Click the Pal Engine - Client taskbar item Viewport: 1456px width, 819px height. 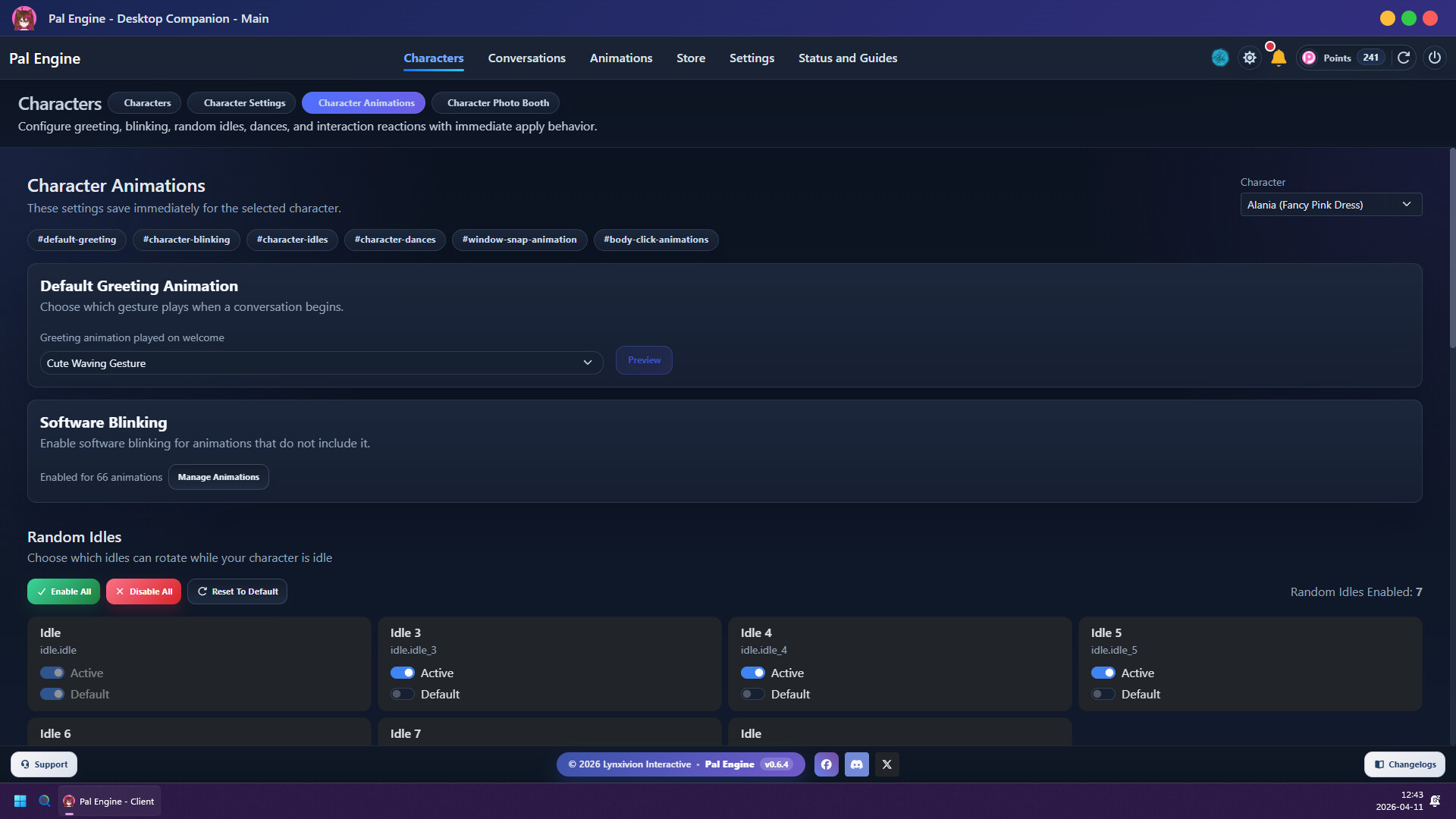coord(109,801)
